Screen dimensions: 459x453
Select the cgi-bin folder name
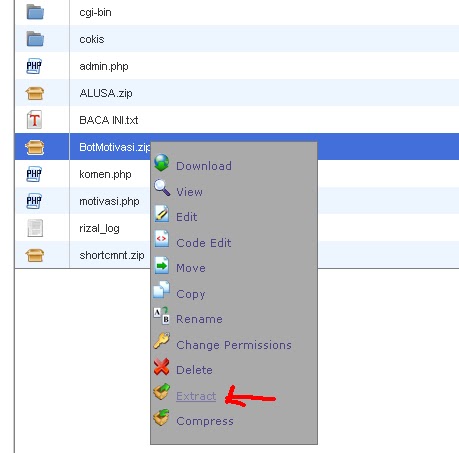pyautogui.click(x=95, y=12)
